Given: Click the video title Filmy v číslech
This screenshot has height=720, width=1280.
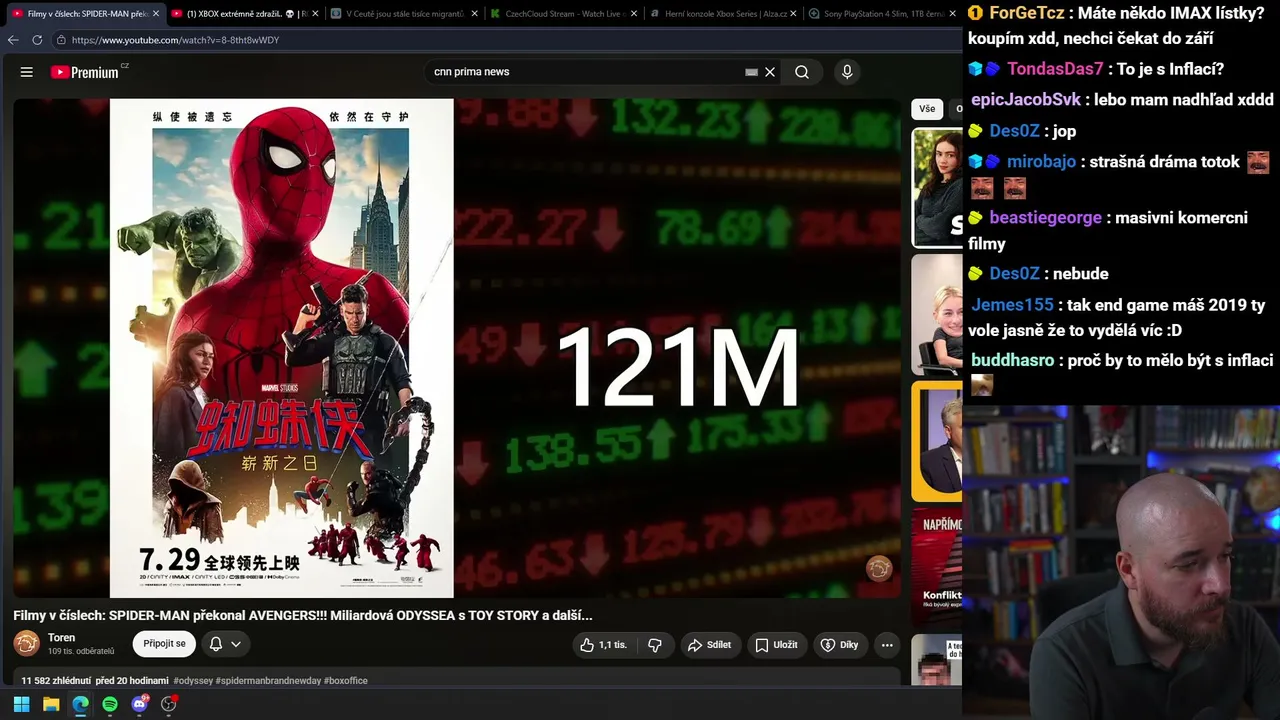Looking at the screenshot, I should 303,616.
